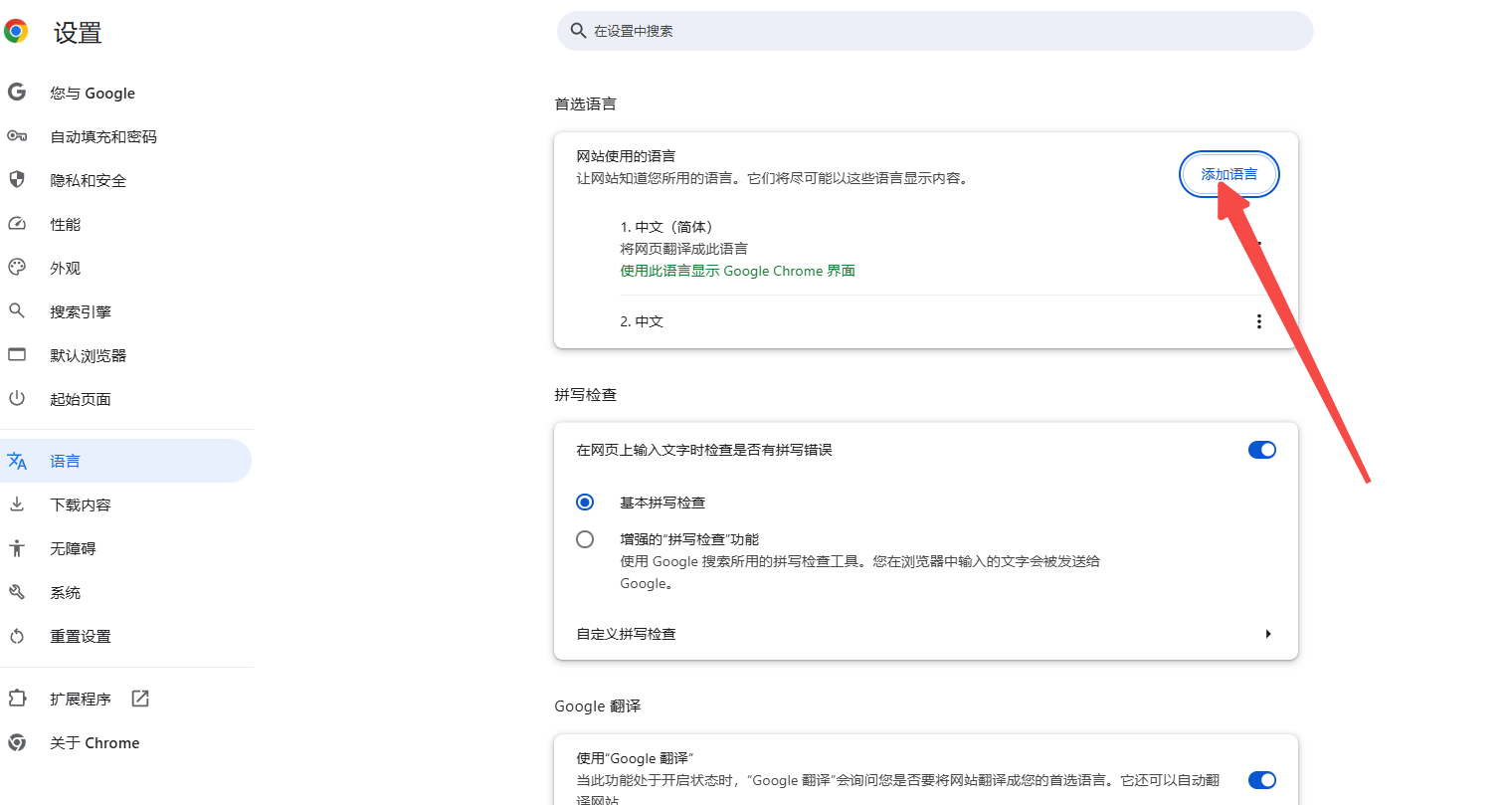This screenshot has width=1512, height=805.
Task: Toggle 在网页上输入文字时检查是否有拼写错误 switch
Action: (x=1262, y=450)
